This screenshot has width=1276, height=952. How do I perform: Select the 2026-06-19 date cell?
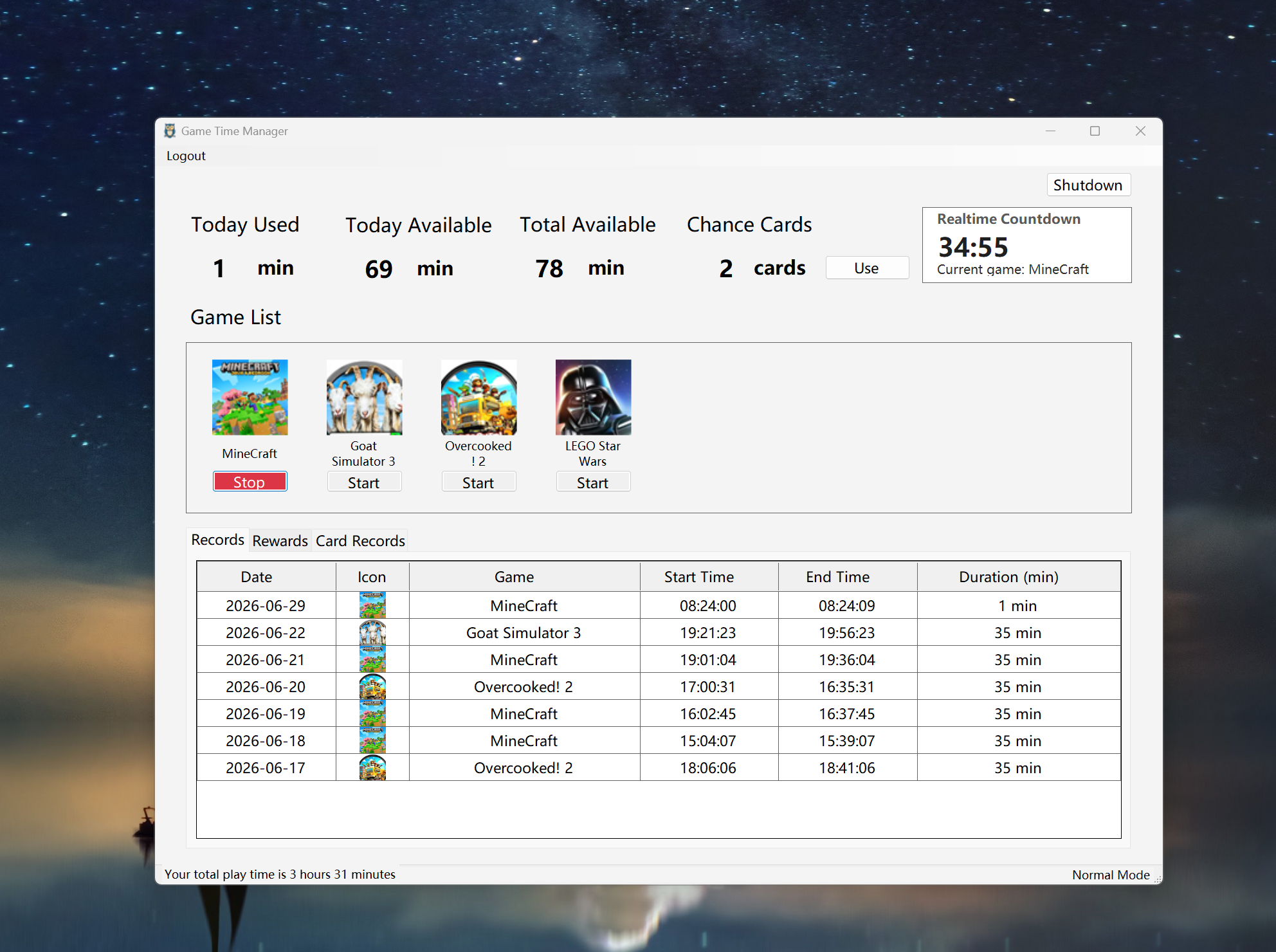point(266,713)
